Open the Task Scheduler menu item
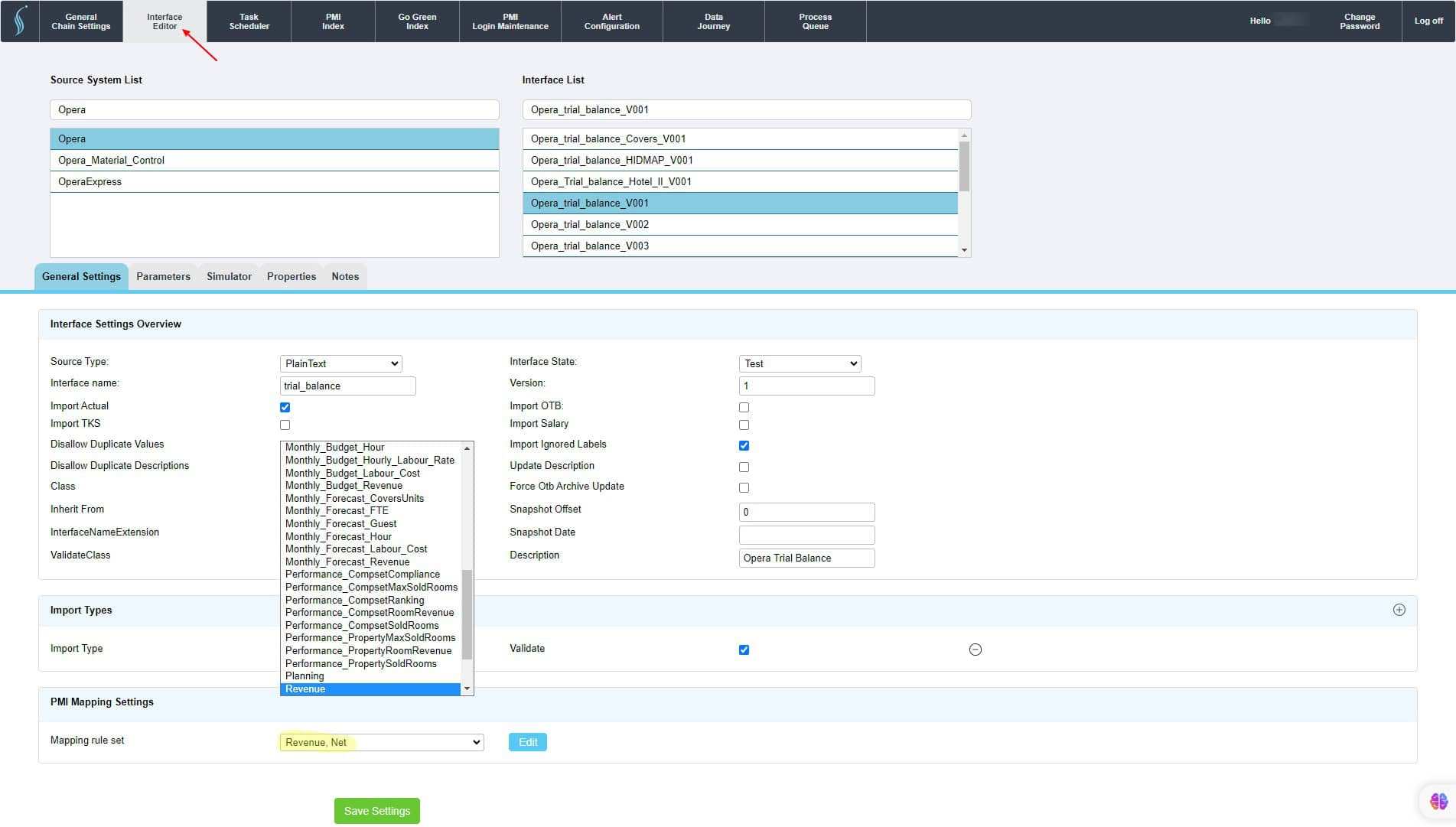The image size is (1456, 827). 248,21
